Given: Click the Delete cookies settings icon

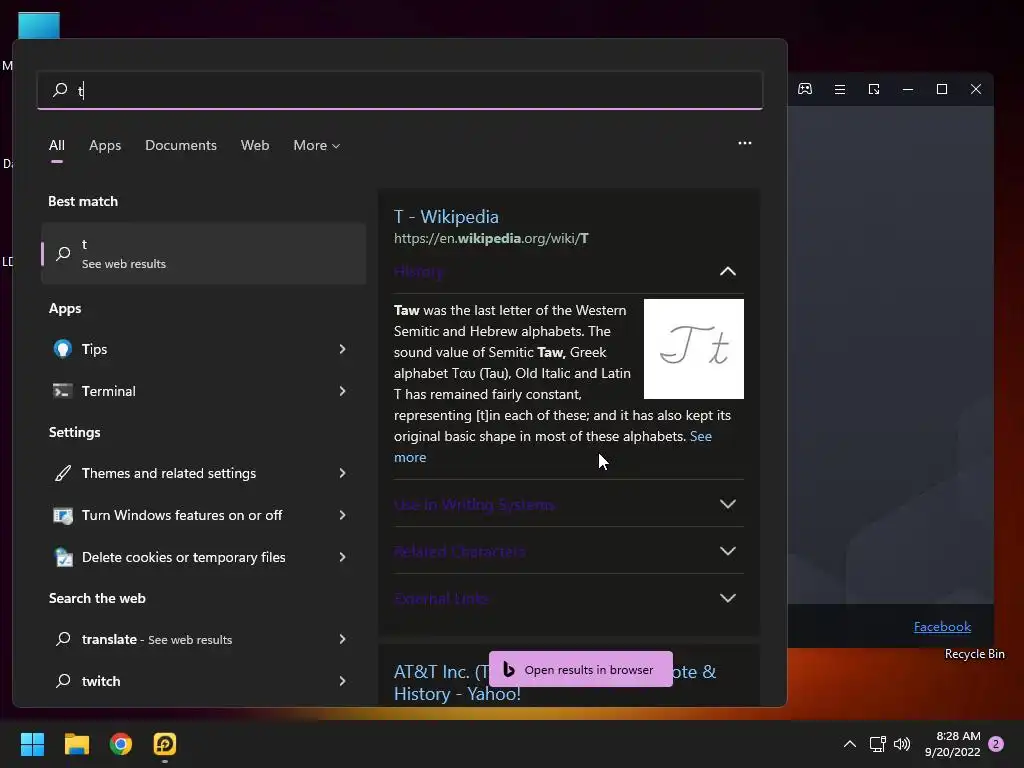Looking at the screenshot, I should pos(63,557).
